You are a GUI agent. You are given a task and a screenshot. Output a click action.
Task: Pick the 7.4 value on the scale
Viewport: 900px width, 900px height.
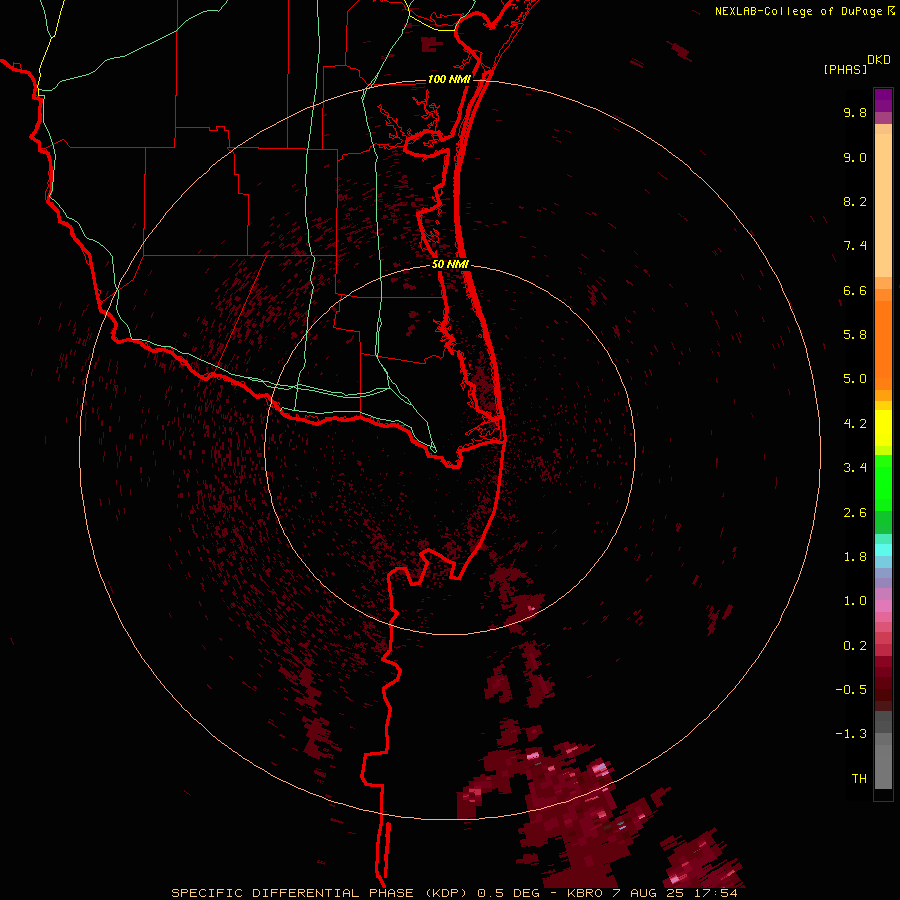pos(855,246)
